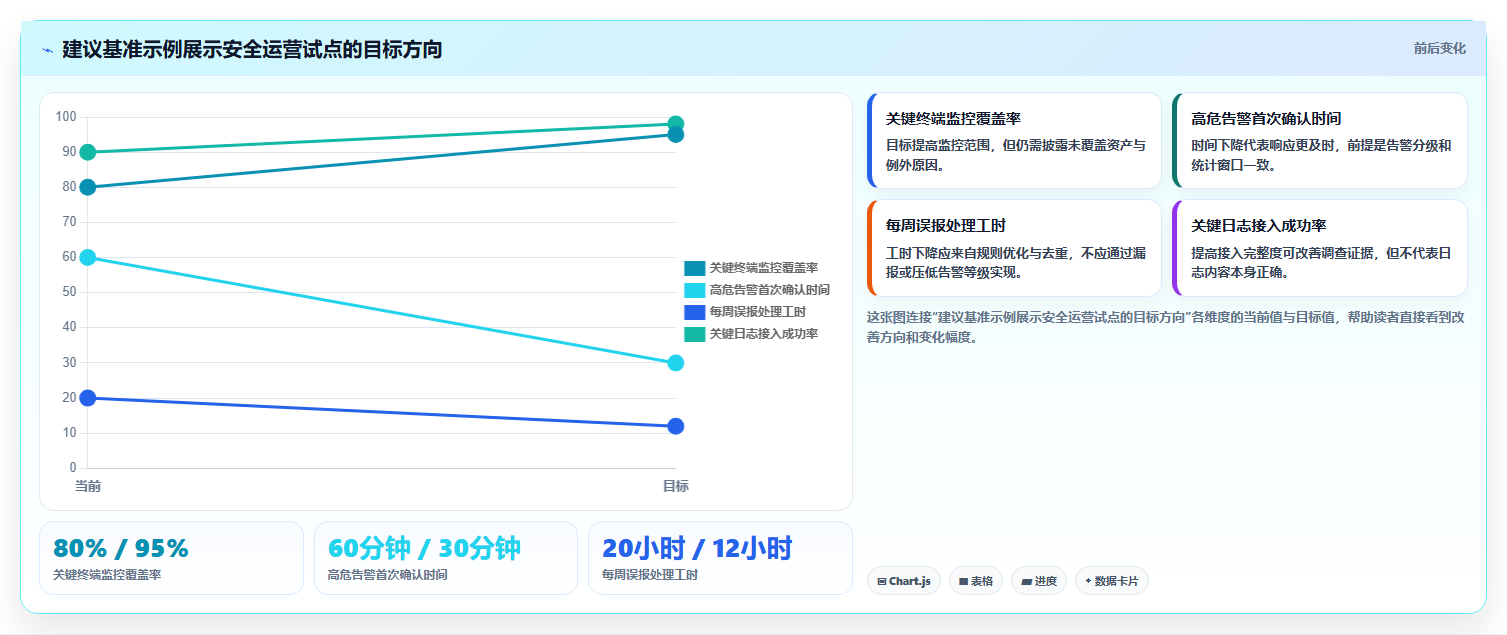Screen dimensions: 1507x635
Task: Select the Chart.js tag chip
Action: tap(904, 581)
